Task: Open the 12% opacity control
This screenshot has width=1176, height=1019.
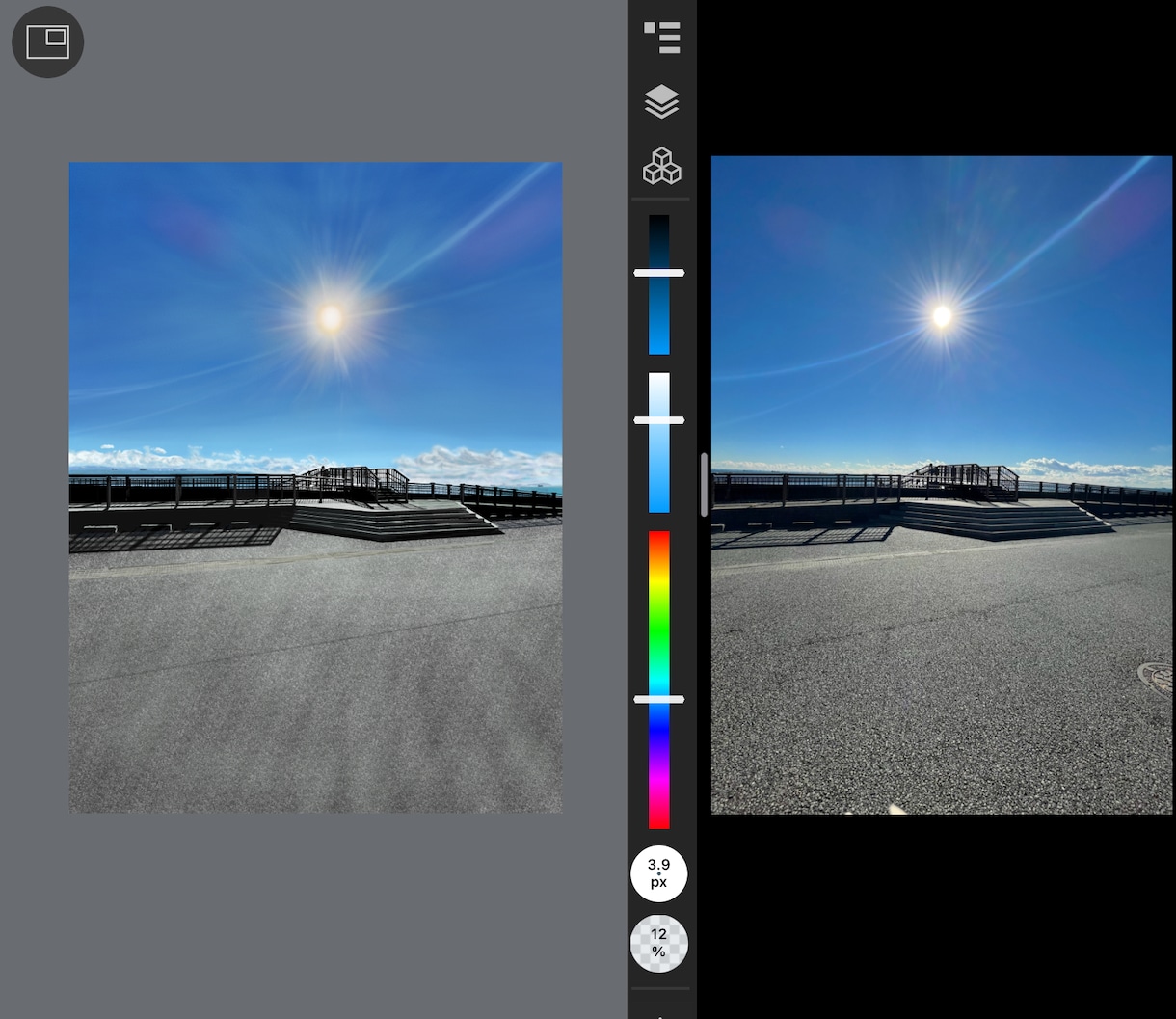Action: pyautogui.click(x=658, y=944)
